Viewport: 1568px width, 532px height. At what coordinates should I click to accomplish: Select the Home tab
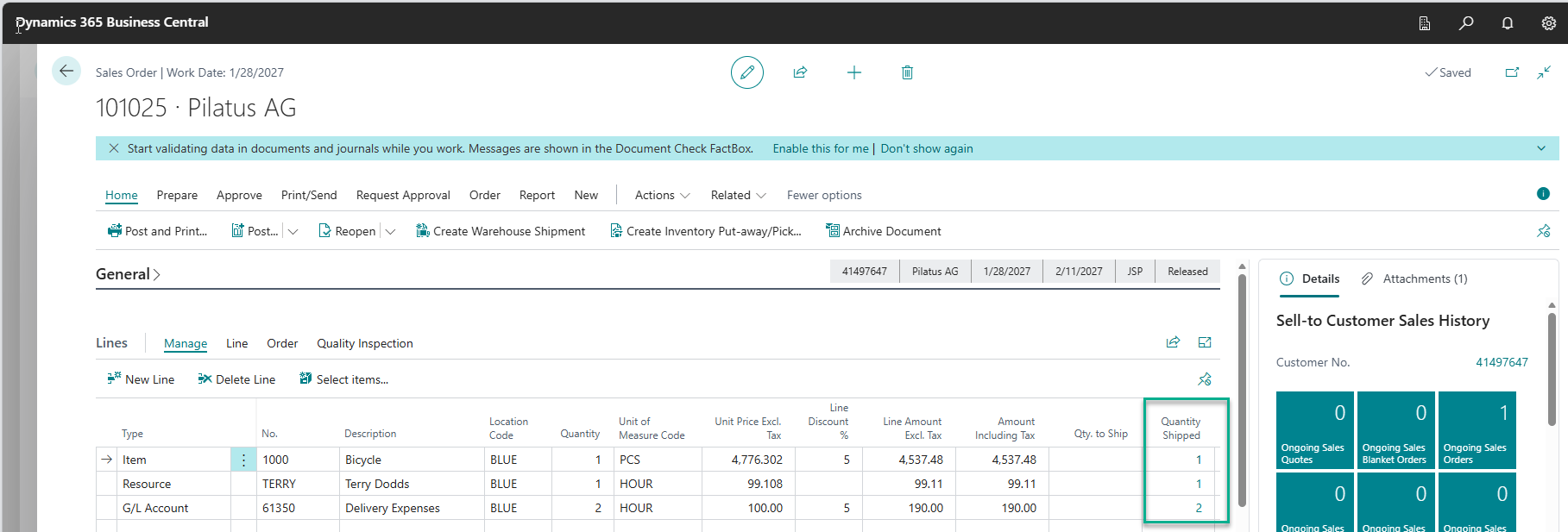(x=122, y=195)
